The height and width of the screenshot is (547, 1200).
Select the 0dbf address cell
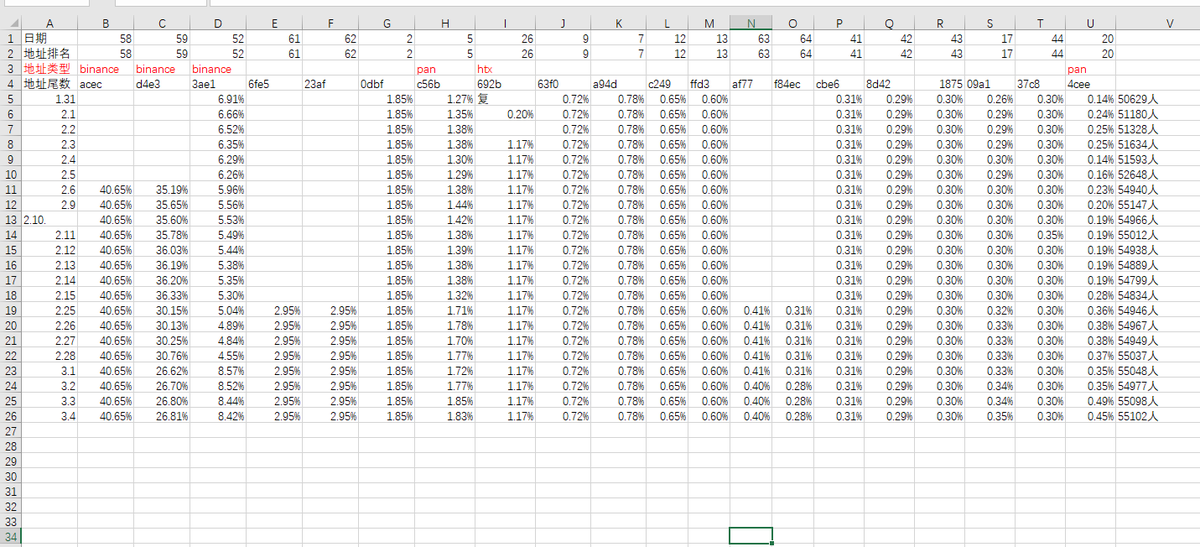click(x=387, y=84)
